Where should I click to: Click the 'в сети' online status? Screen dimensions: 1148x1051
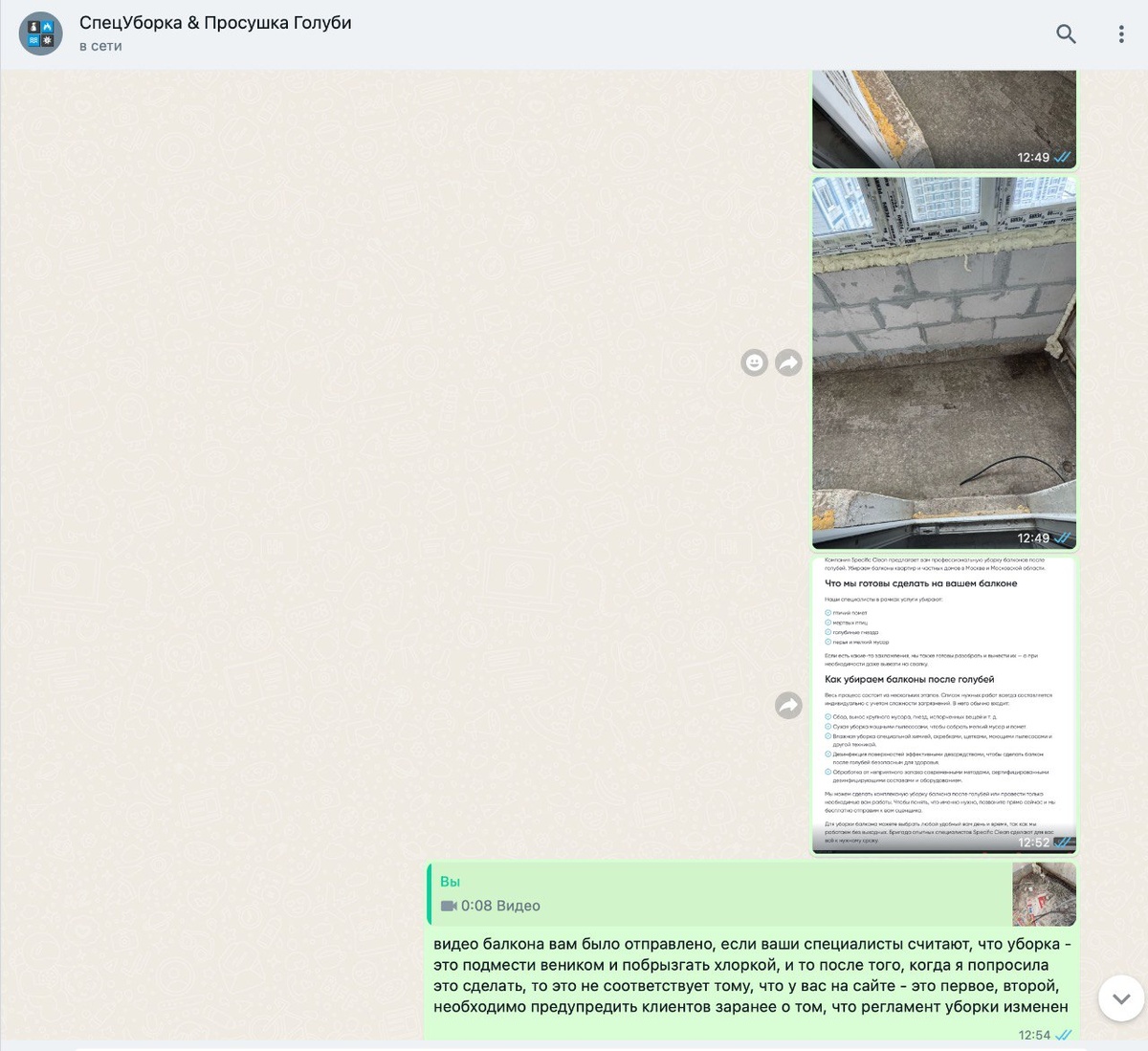[100, 46]
